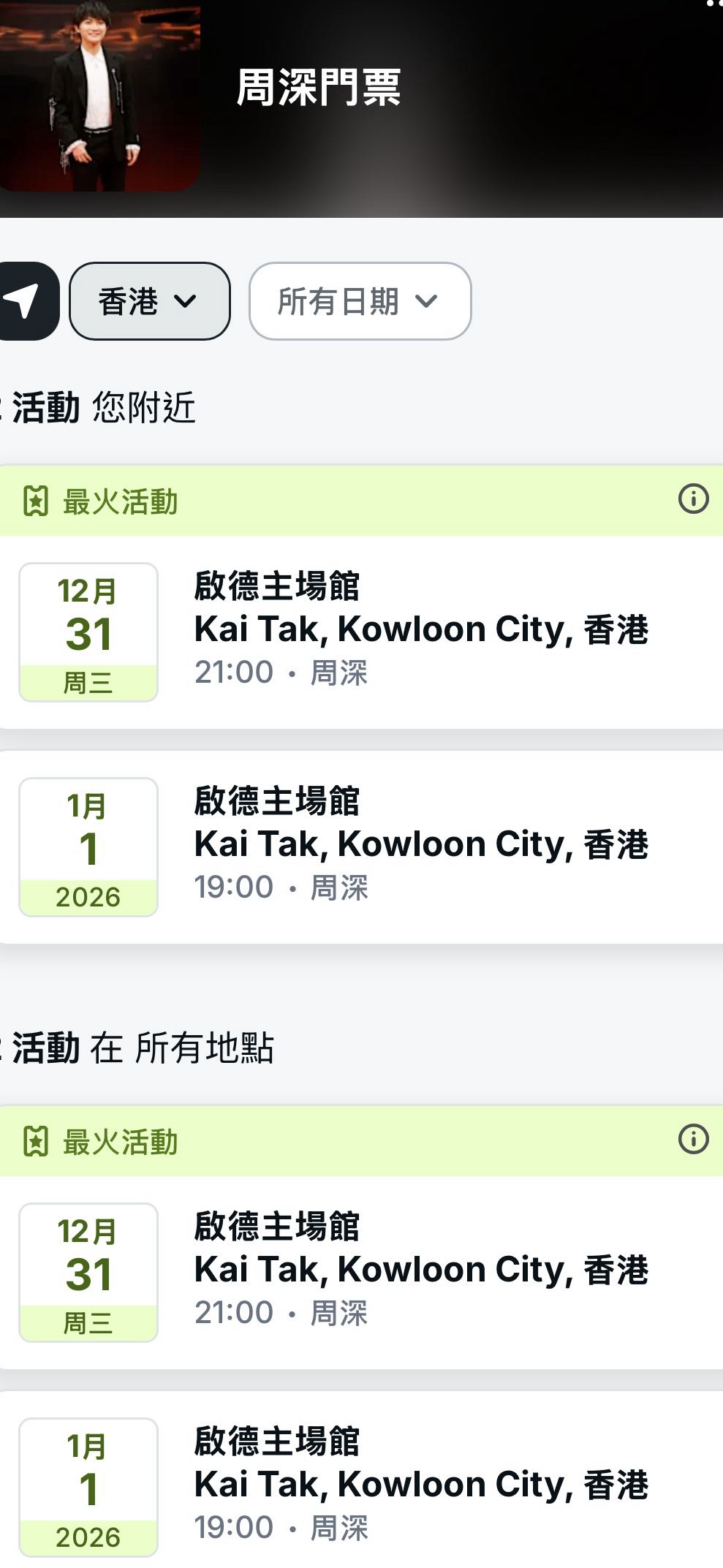
Task: Select all-locations Dec 31 啟德主場館 event
Action: pyautogui.click(x=420, y=1270)
